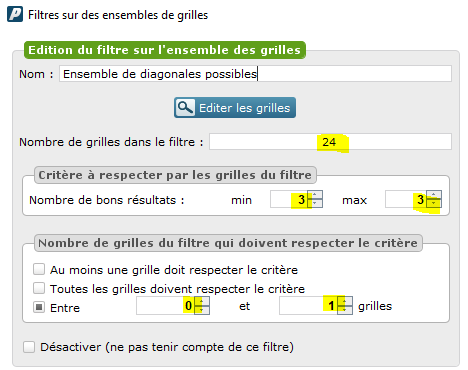Click the max value field showing 3
Image resolution: width=468 pixels, height=370 pixels.
[406, 199]
